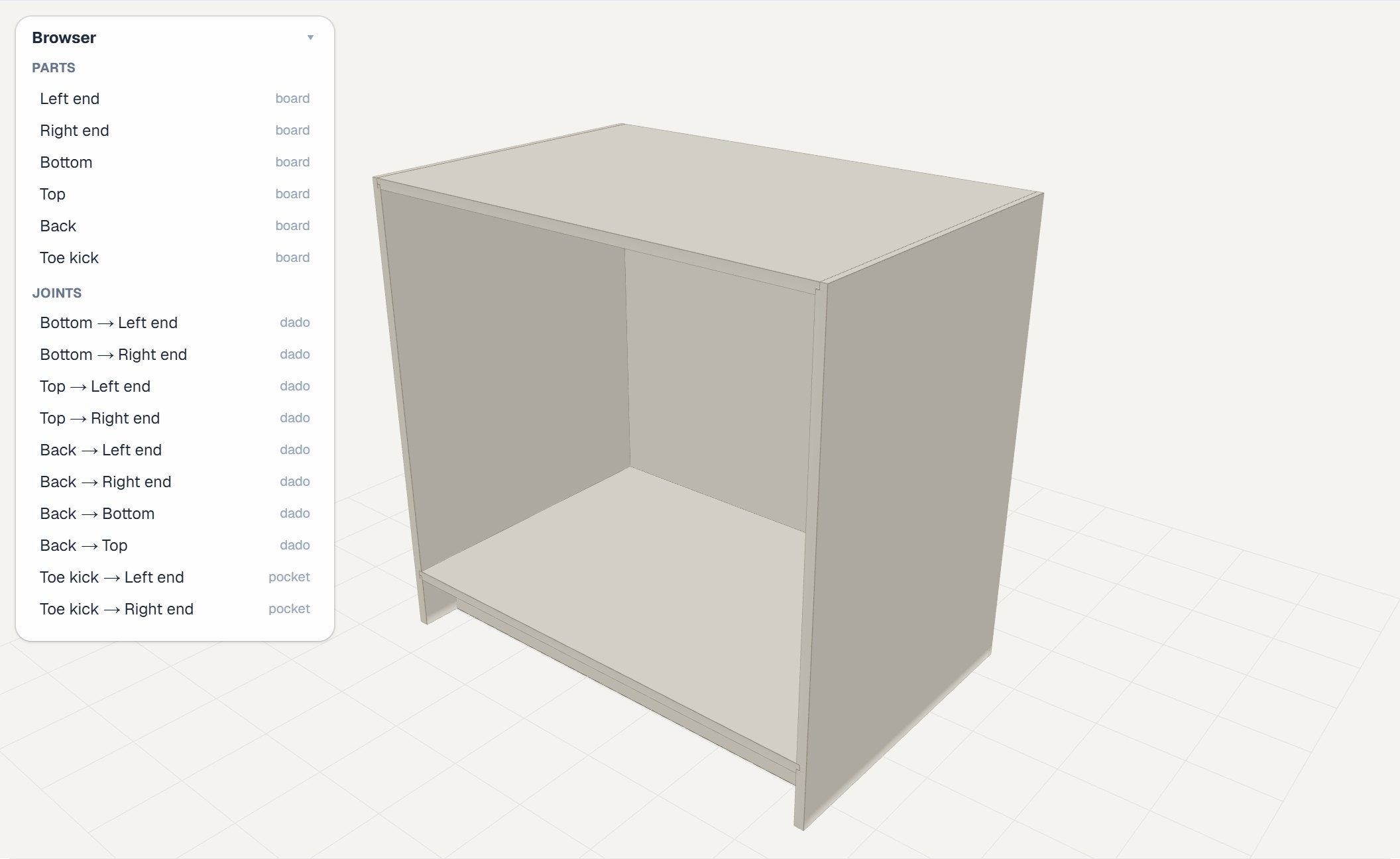Select the Right end part

point(174,131)
